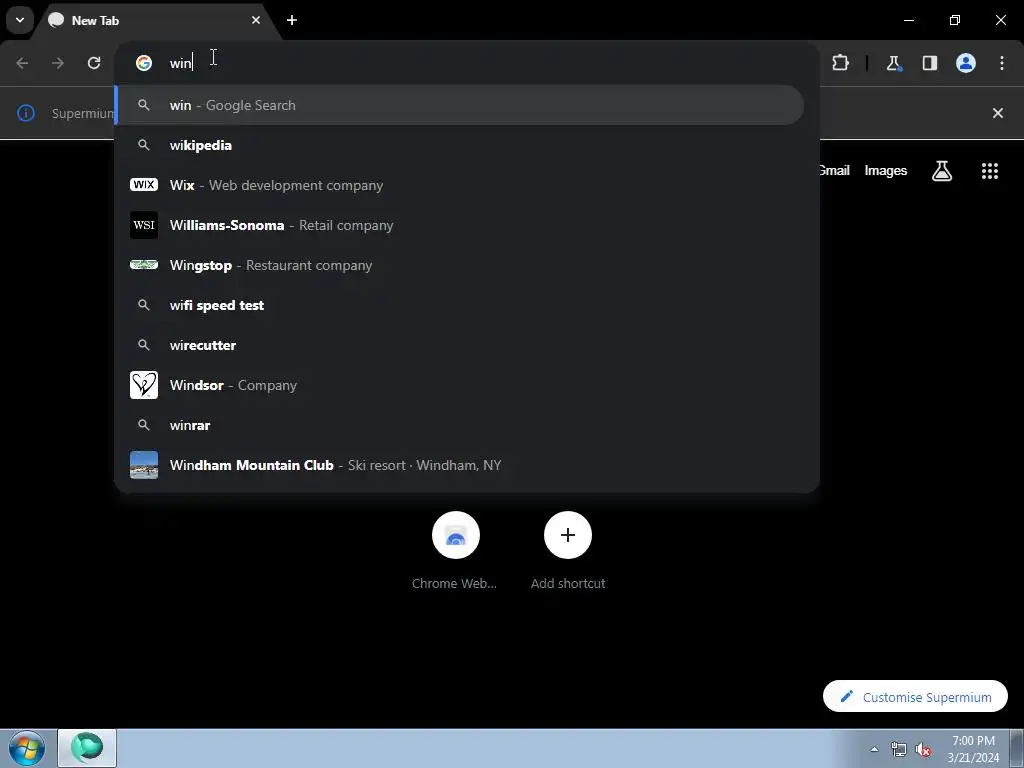
Task: Click the WSI logo icon
Action: point(144,225)
